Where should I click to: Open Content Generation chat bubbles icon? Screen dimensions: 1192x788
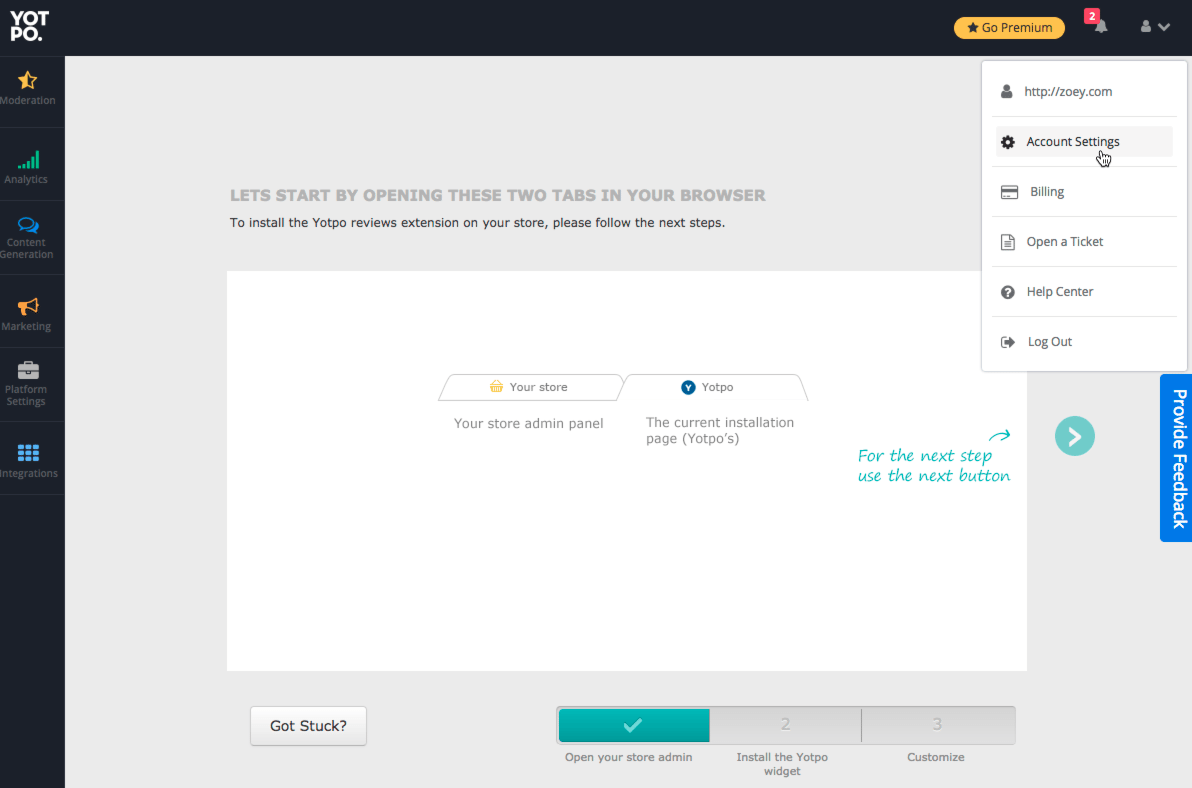click(28, 225)
